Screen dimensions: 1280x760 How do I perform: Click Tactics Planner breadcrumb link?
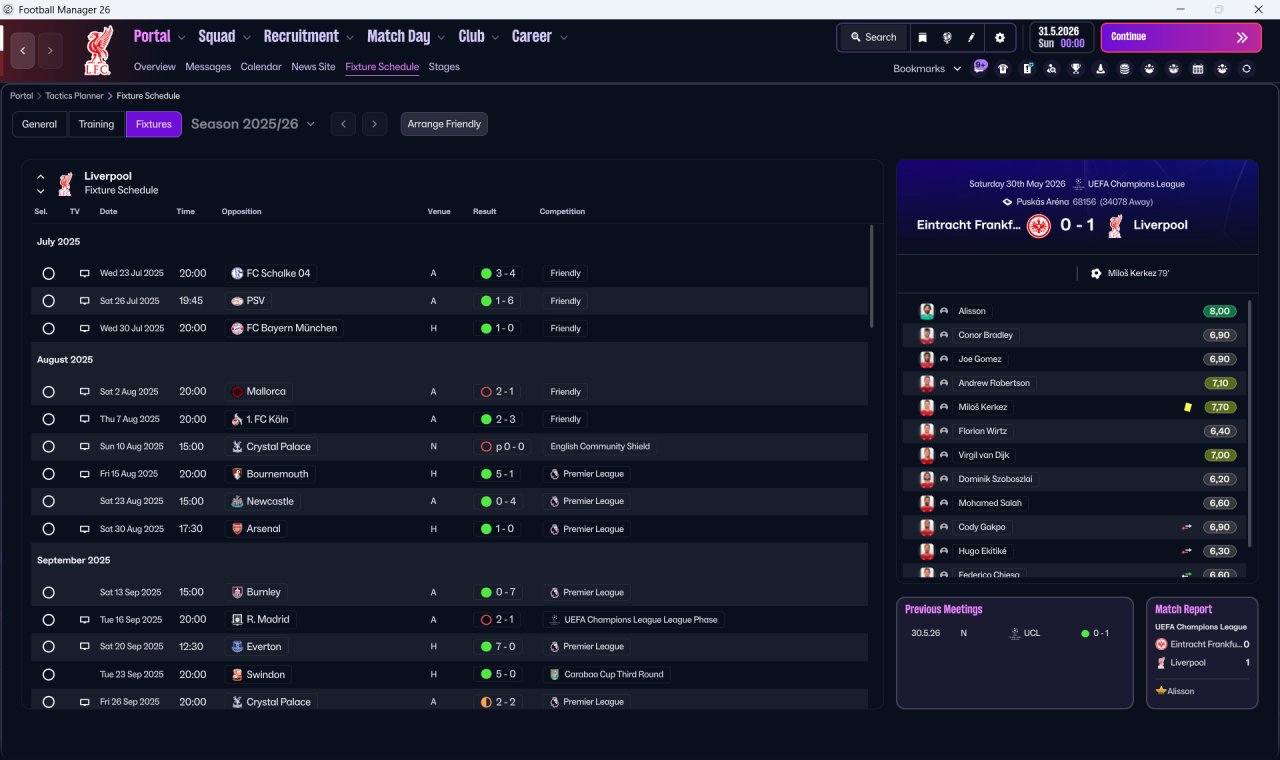[74, 96]
